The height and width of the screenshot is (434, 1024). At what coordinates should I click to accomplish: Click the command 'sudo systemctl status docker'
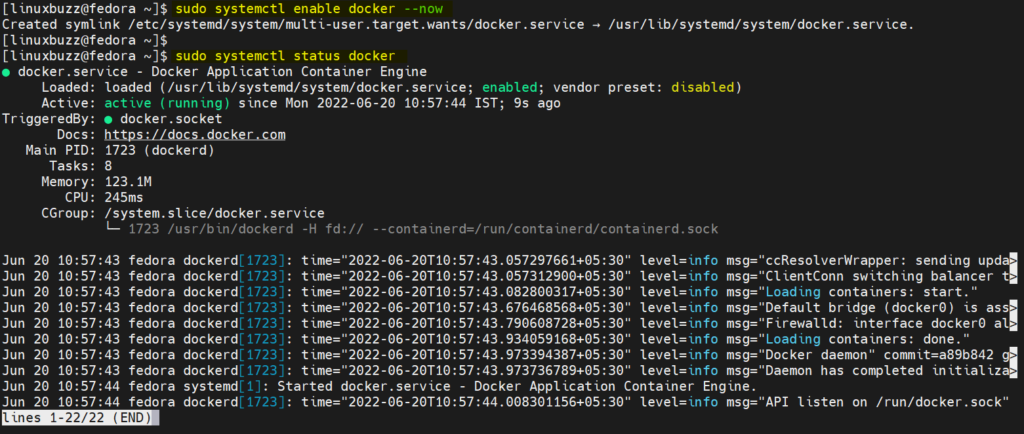285,56
